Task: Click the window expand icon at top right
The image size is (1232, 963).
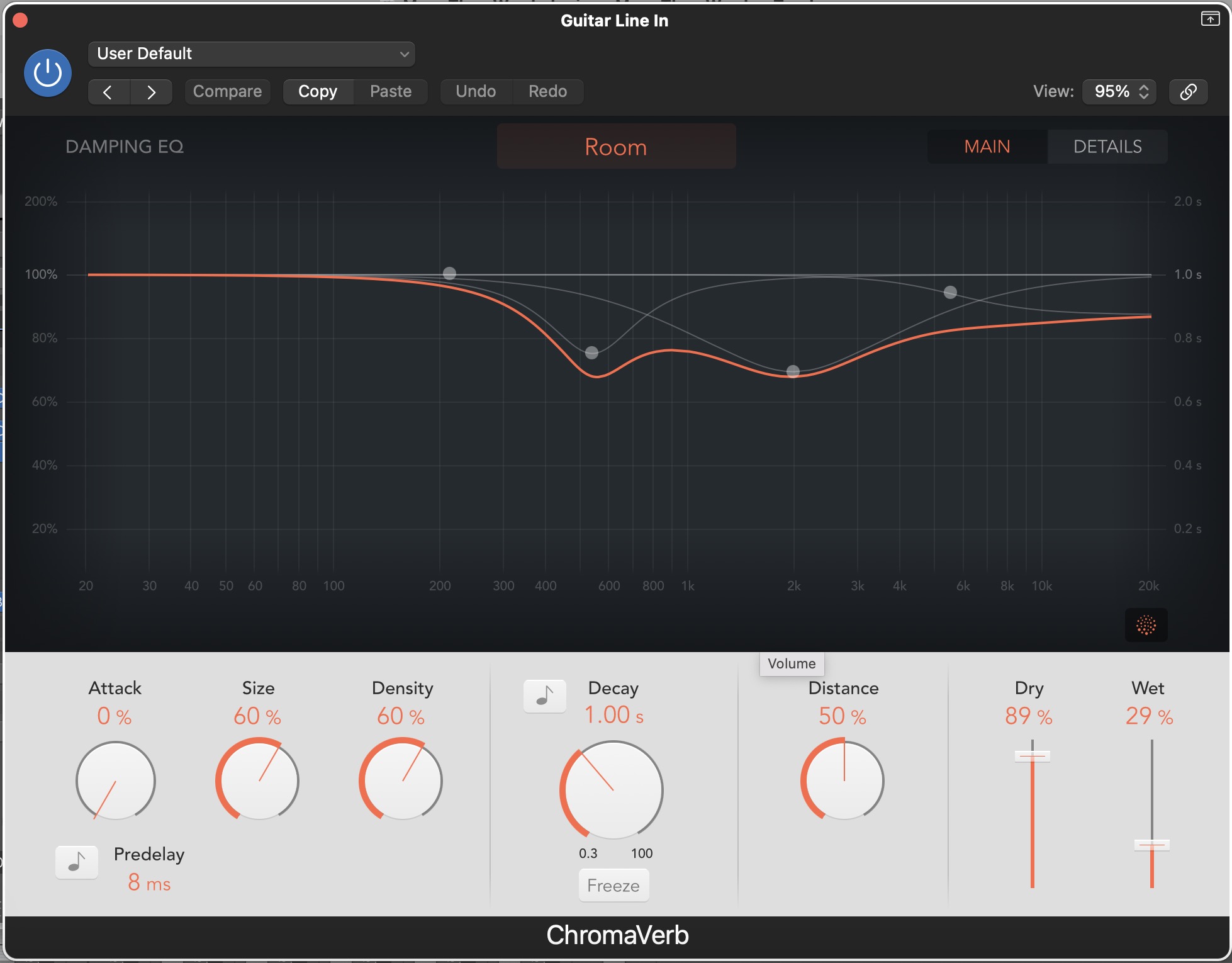Action: tap(1210, 19)
